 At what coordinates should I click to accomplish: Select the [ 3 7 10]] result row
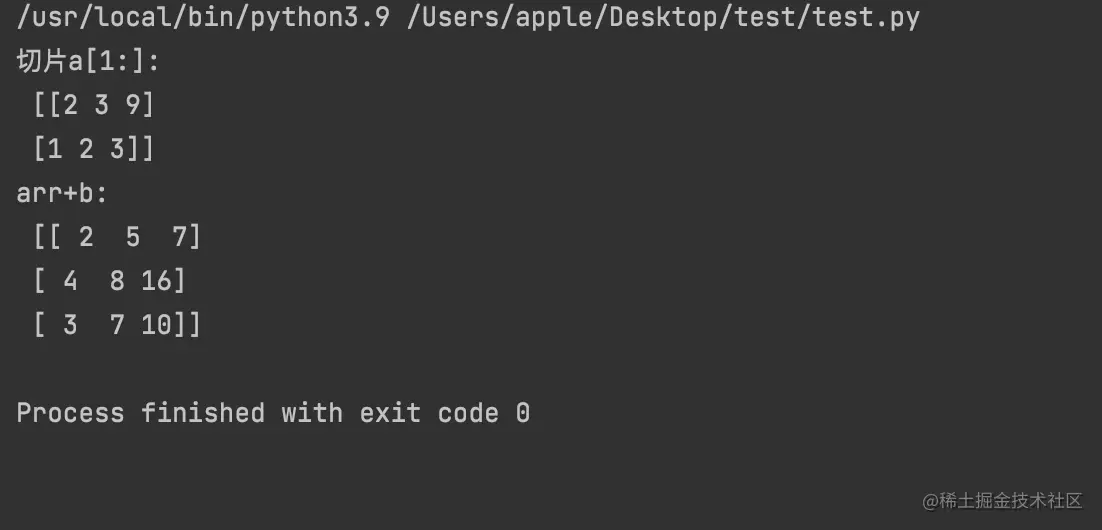coord(117,325)
